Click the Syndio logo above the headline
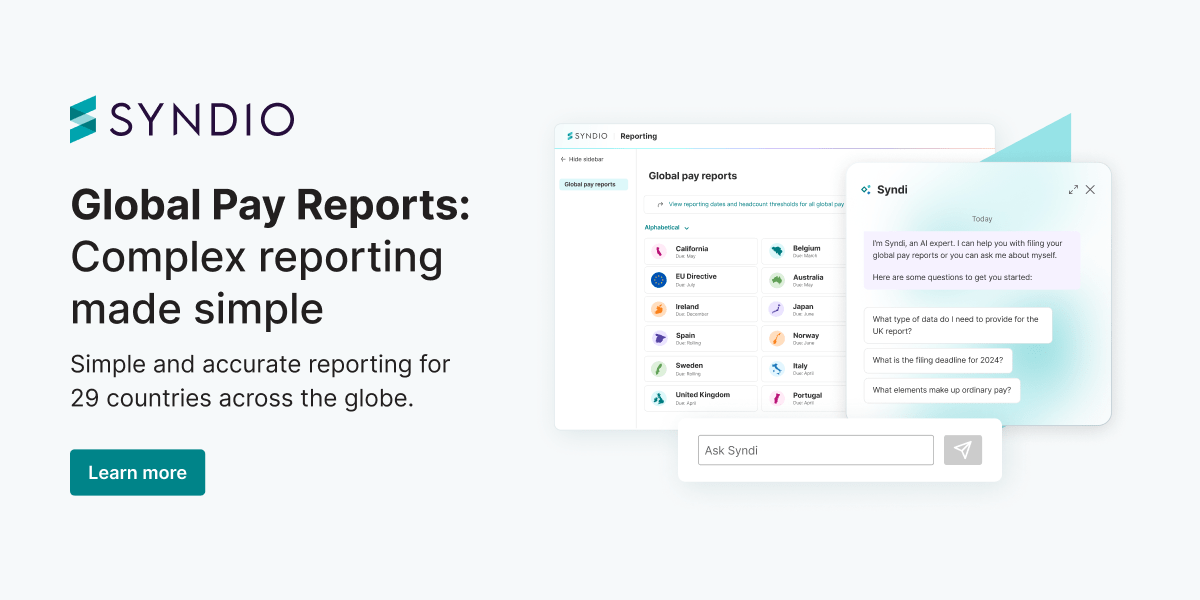1200x600 pixels. pyautogui.click(x=180, y=119)
